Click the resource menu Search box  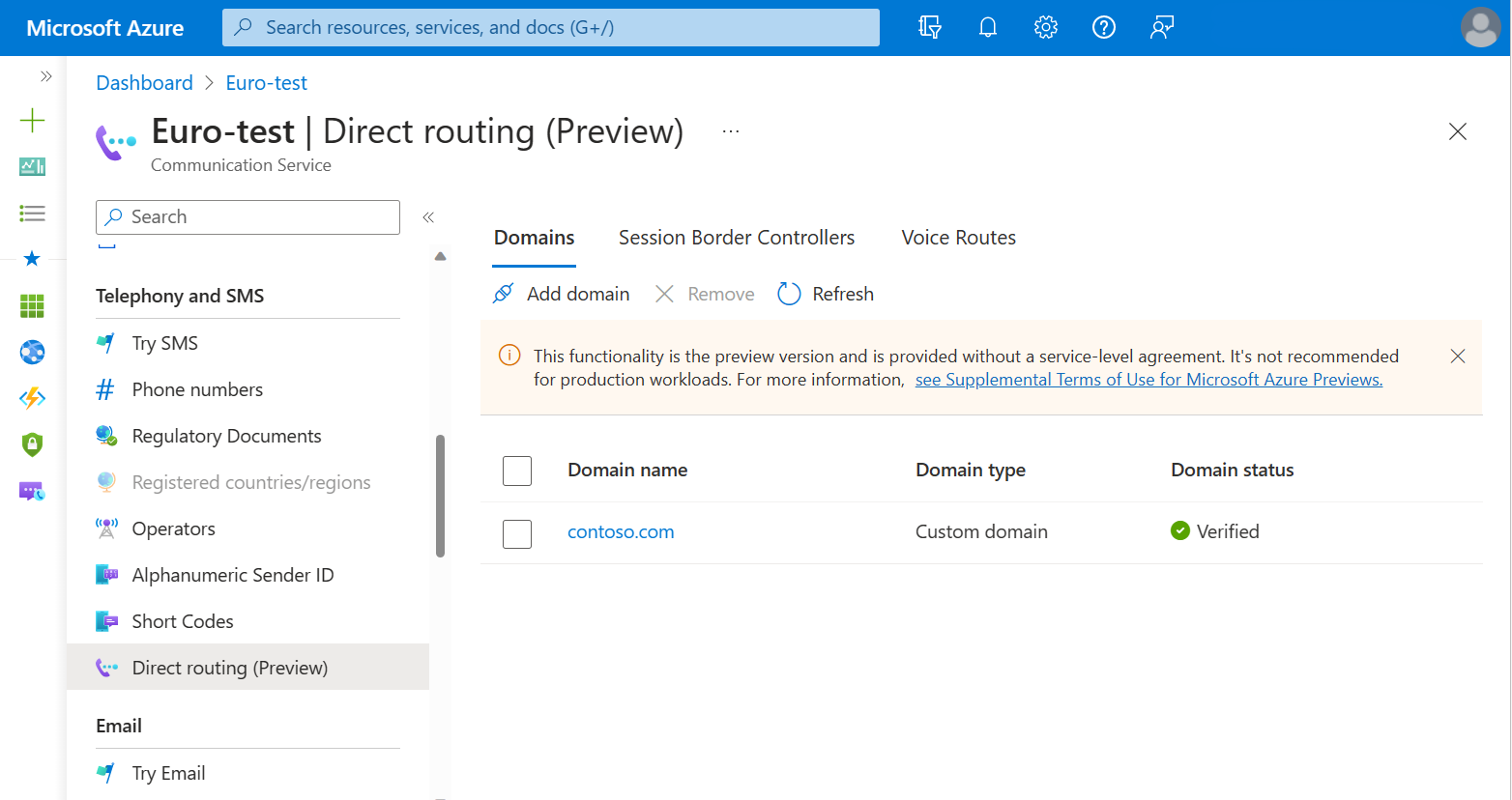[247, 217]
